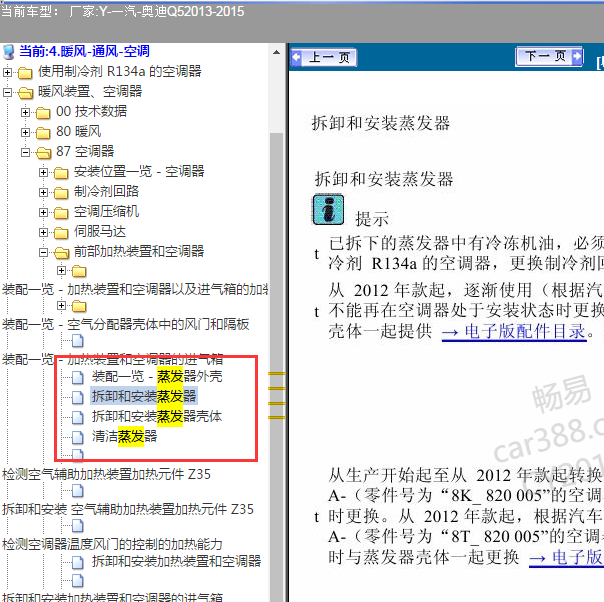Screen dimensions: 604x602
Task: Open the bottom 电子版 link
Action: (x=566, y=558)
